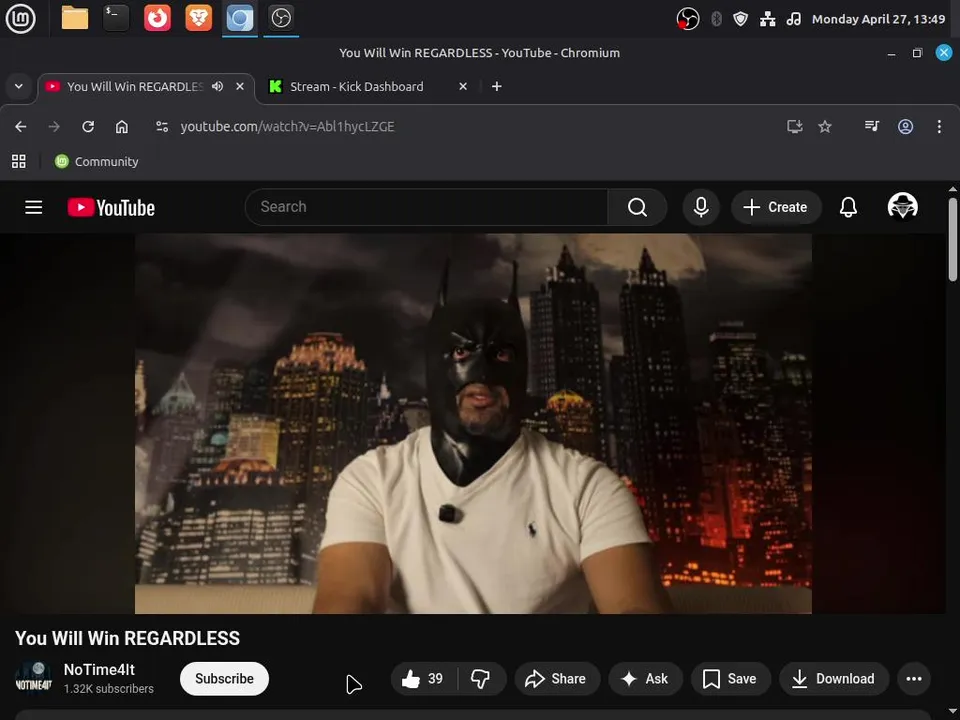Switch to the You Will Win REGARDLESS tab
The height and width of the screenshot is (720, 960).
pyautogui.click(x=135, y=86)
